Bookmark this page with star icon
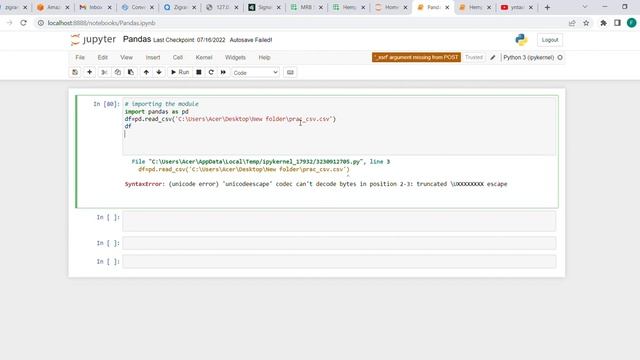 586,23
